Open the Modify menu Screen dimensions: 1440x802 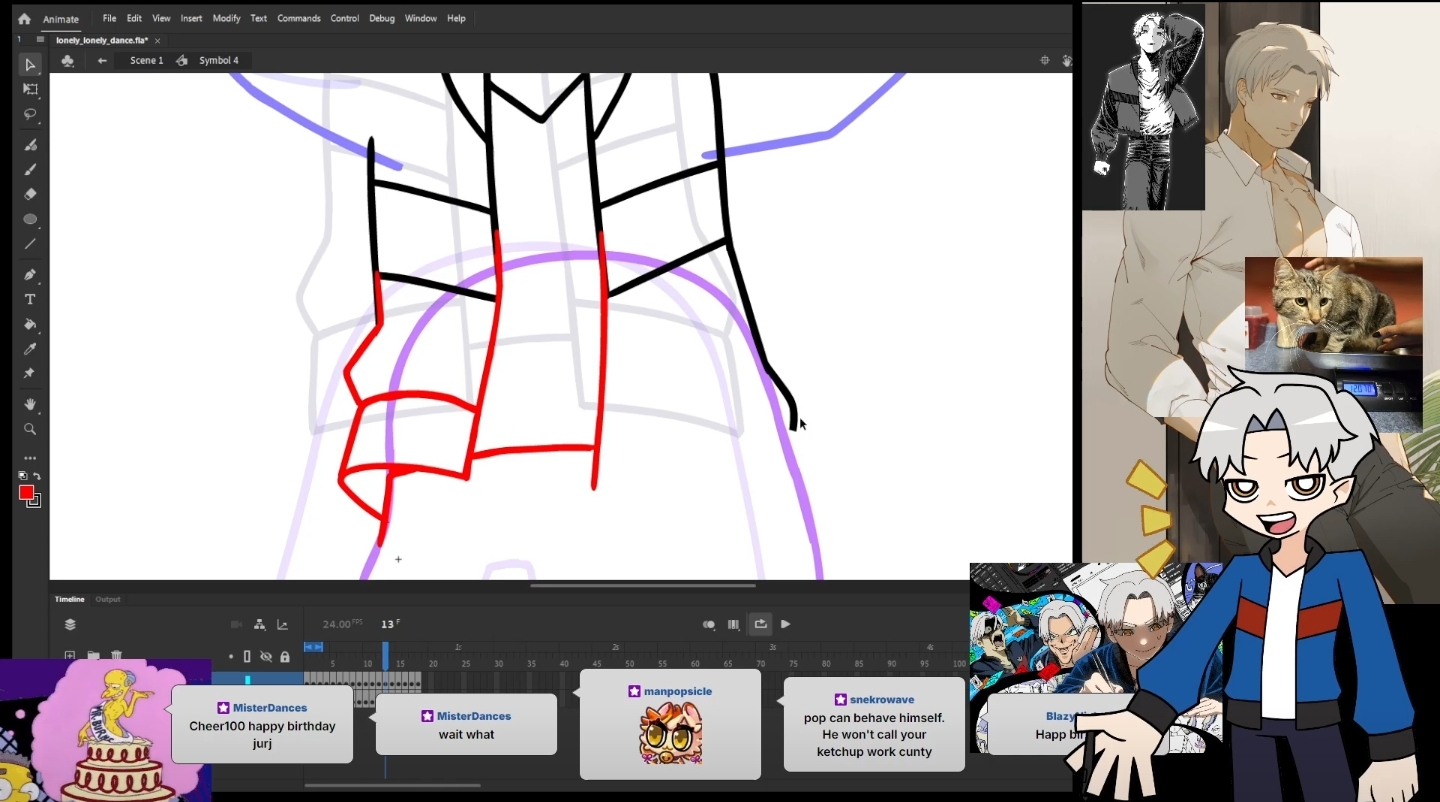click(227, 18)
